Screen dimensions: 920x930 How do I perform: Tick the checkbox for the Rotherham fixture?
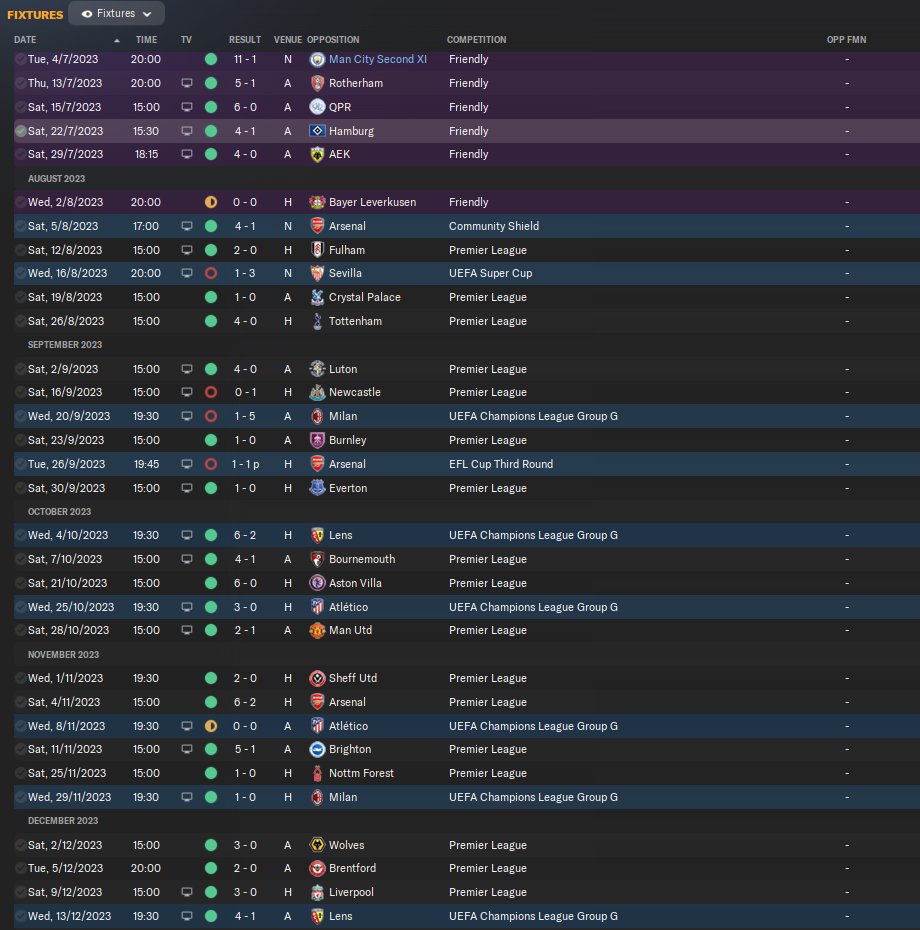pyautogui.click(x=20, y=83)
